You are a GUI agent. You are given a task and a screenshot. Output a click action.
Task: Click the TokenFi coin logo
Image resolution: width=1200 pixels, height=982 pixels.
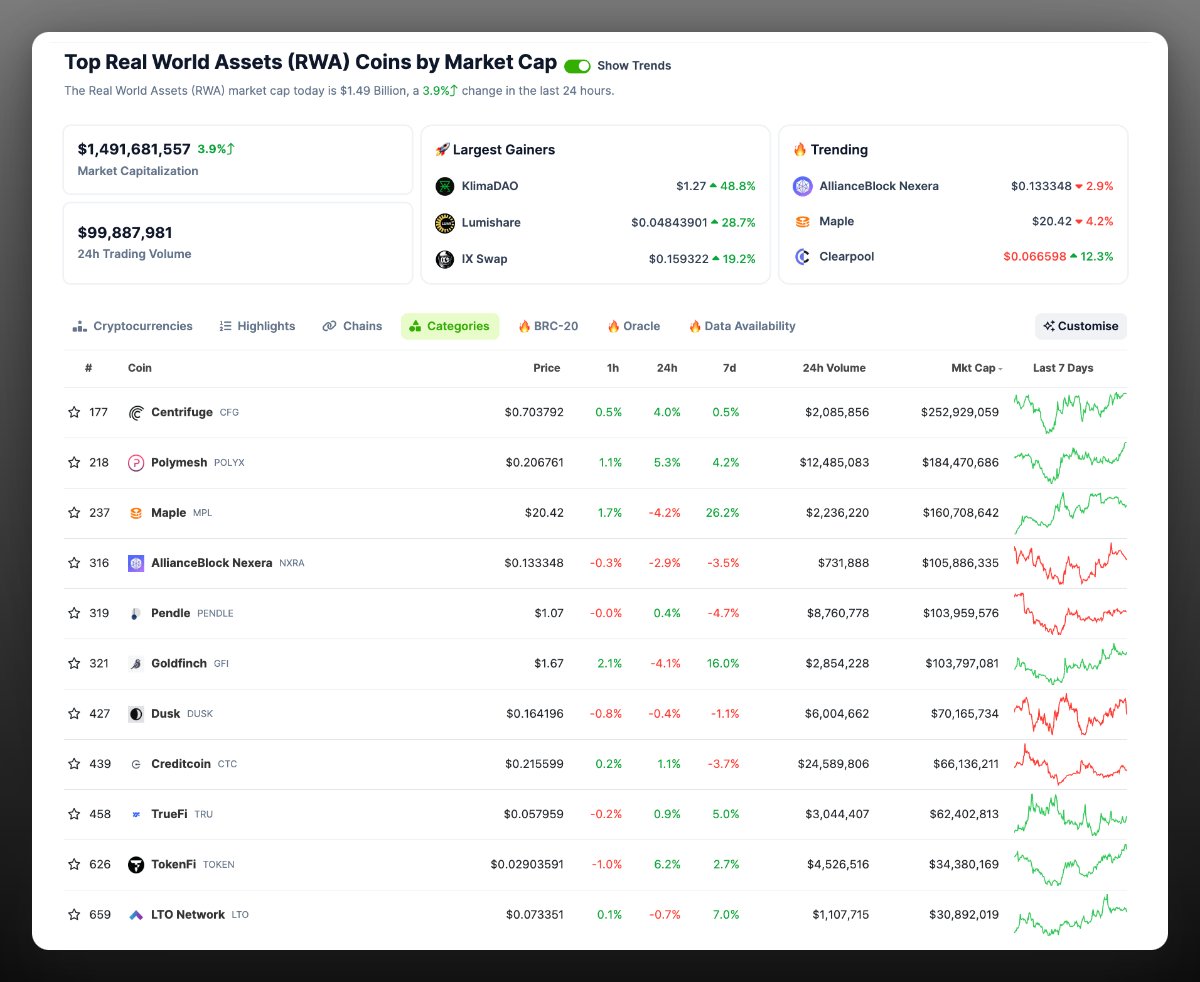[136, 864]
